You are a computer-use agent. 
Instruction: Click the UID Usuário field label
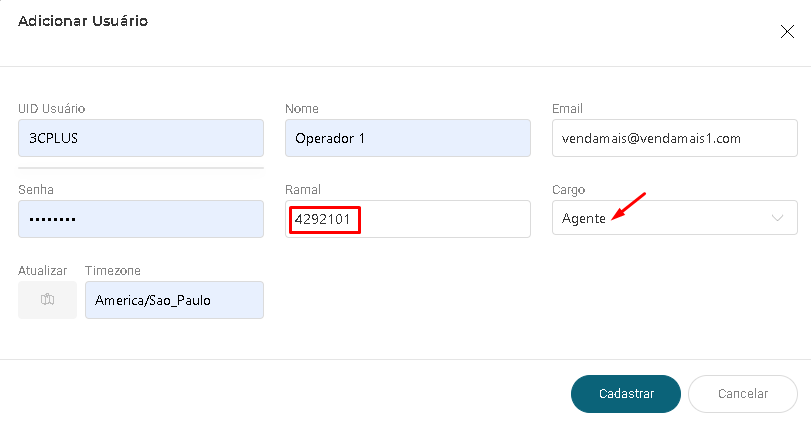[52, 109]
